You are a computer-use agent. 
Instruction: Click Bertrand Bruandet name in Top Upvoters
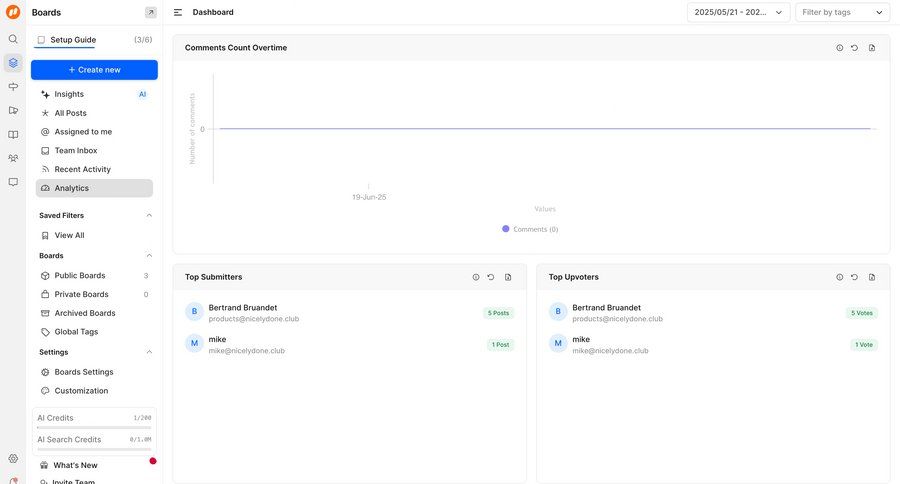pos(606,308)
